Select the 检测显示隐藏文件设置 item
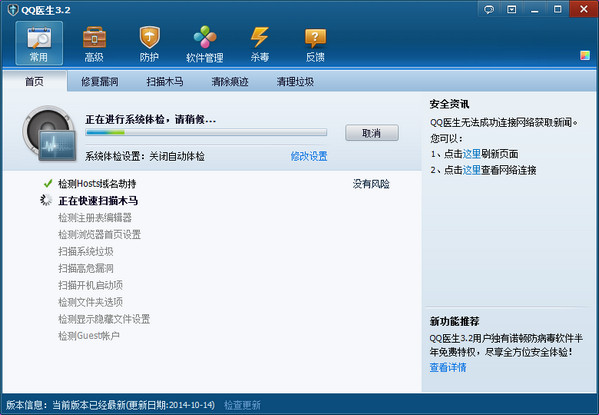 104,319
